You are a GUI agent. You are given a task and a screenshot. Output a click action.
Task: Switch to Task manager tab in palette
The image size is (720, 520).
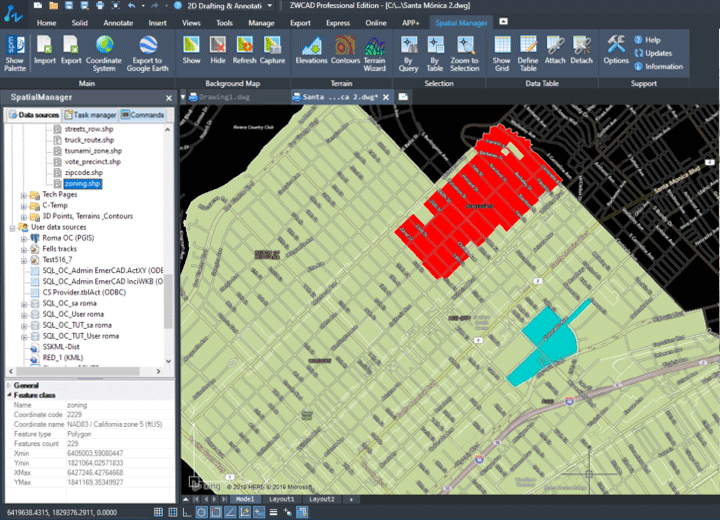tap(90, 115)
